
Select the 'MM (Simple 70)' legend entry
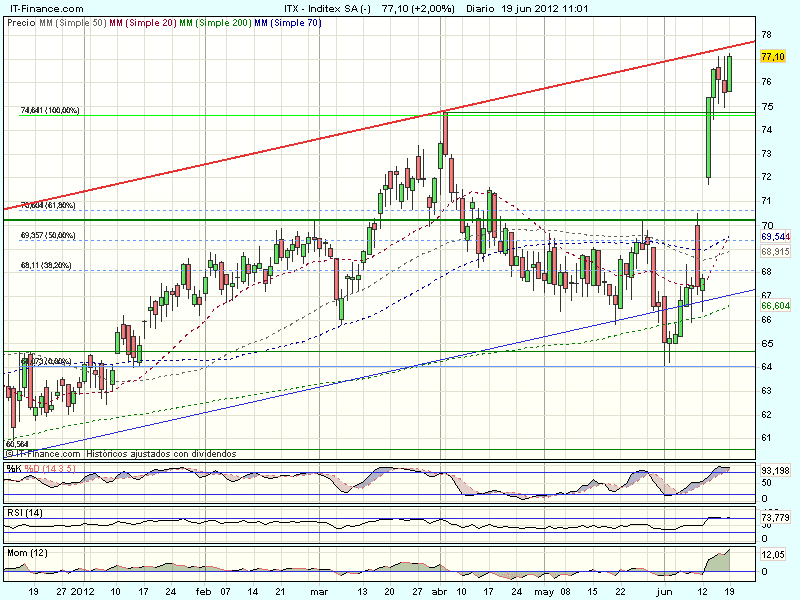(x=288, y=23)
